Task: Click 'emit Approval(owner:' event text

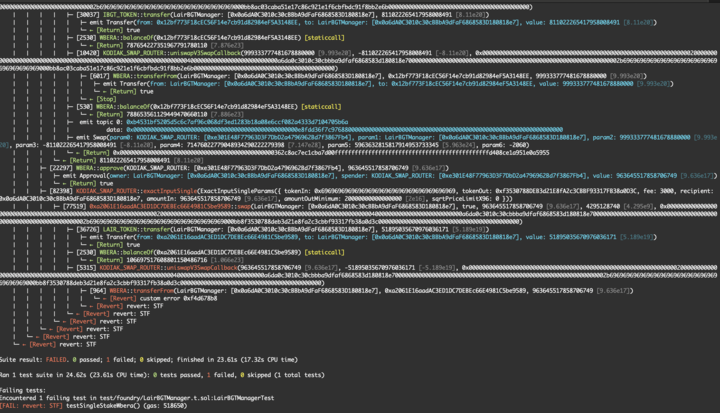Action: (x=96, y=175)
